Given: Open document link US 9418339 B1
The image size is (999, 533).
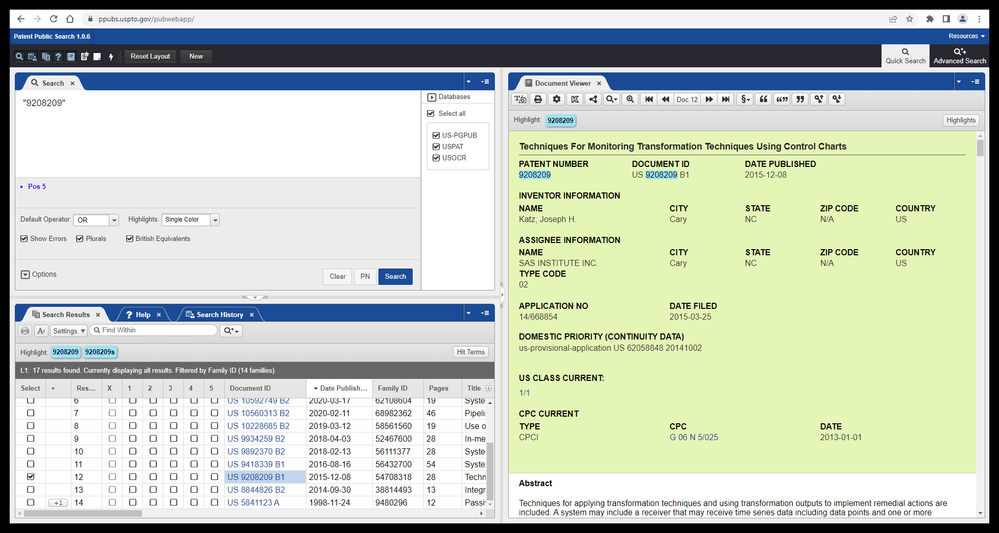Looking at the screenshot, I should point(255,464).
